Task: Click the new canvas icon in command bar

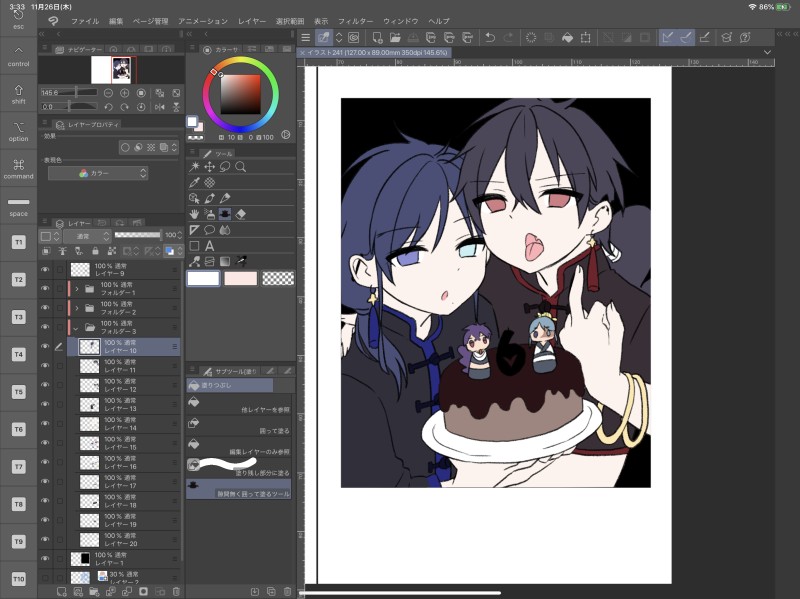Action: (x=377, y=37)
